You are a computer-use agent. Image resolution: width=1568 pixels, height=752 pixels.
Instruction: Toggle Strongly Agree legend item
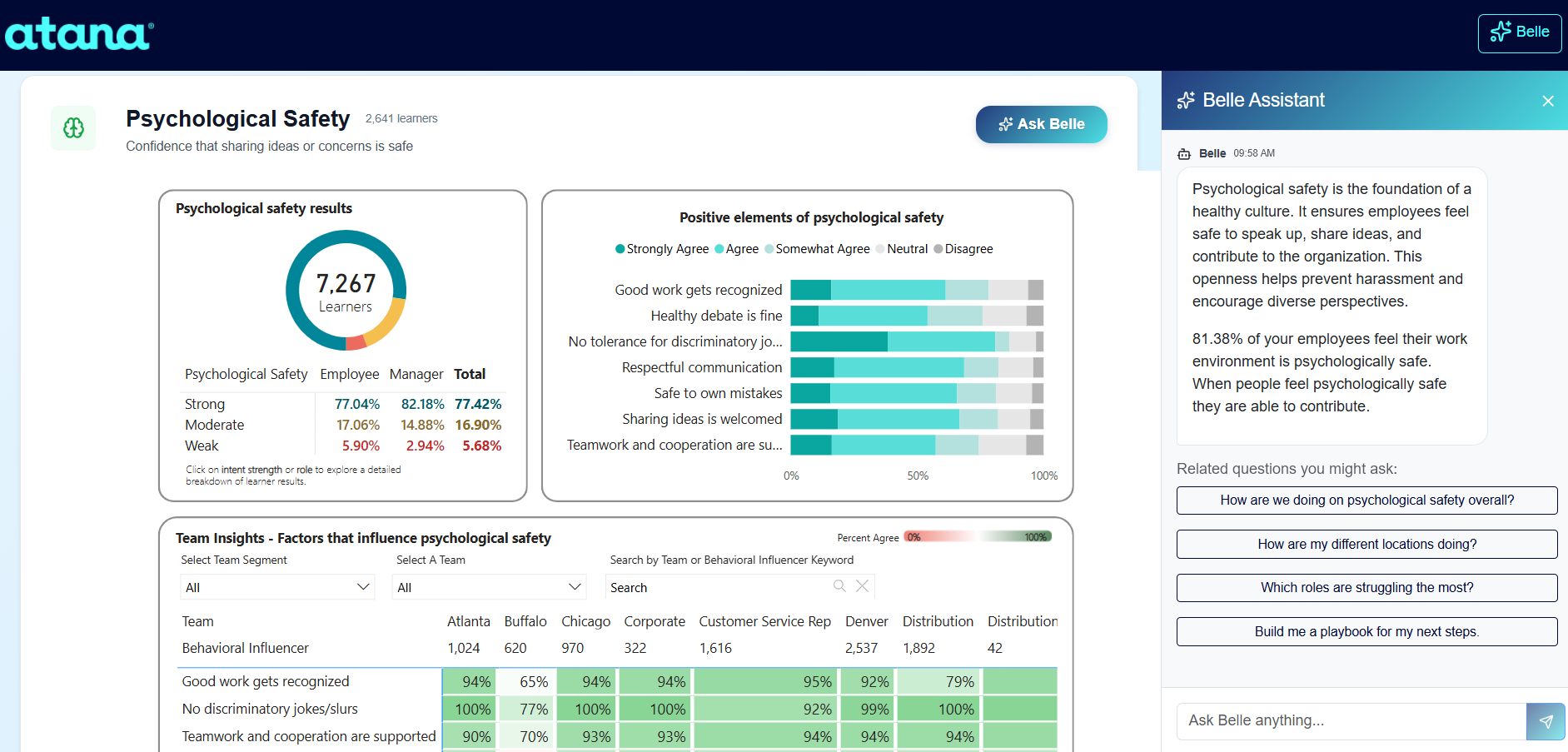pos(662,249)
